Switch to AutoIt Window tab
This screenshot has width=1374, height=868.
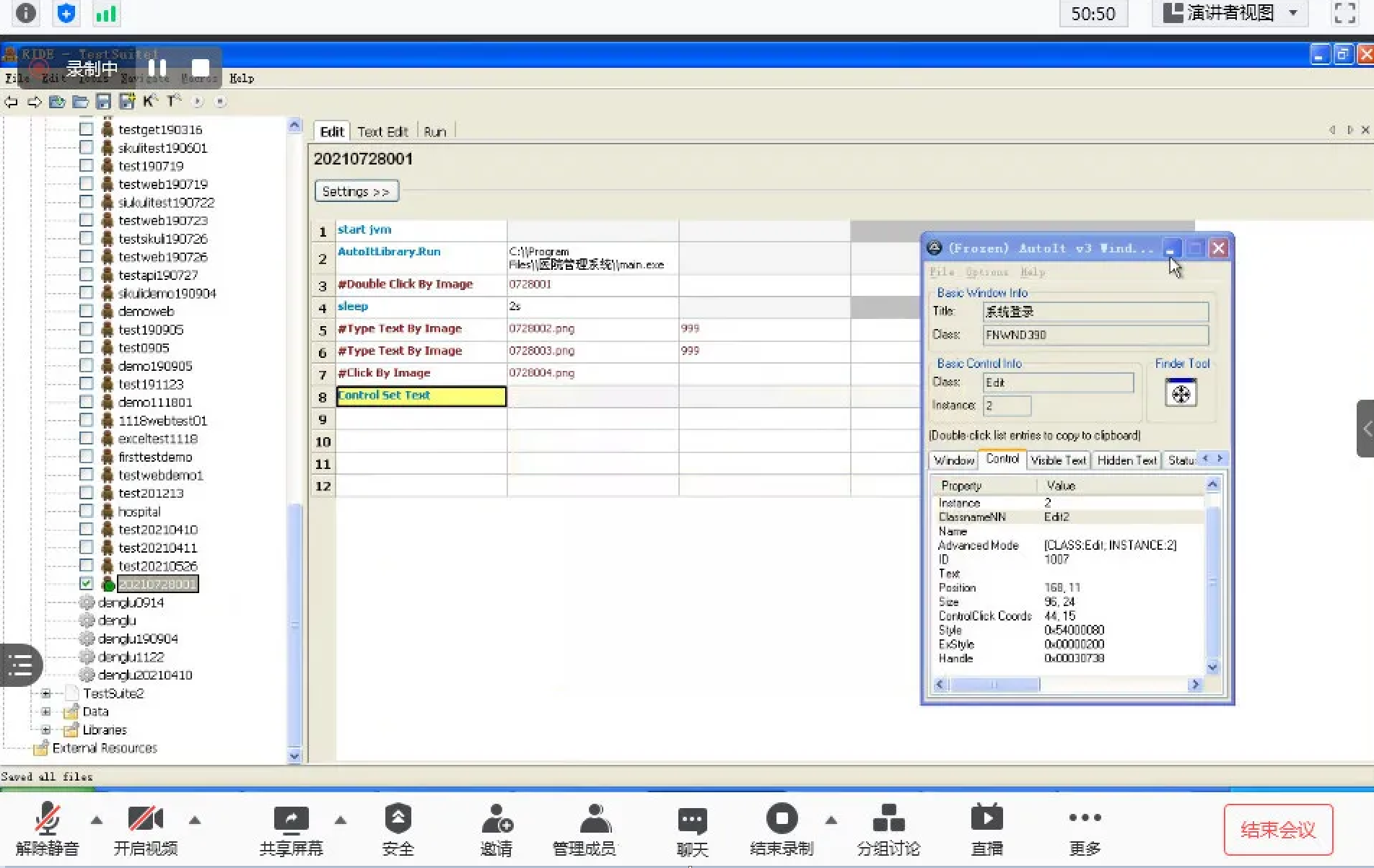pos(953,460)
